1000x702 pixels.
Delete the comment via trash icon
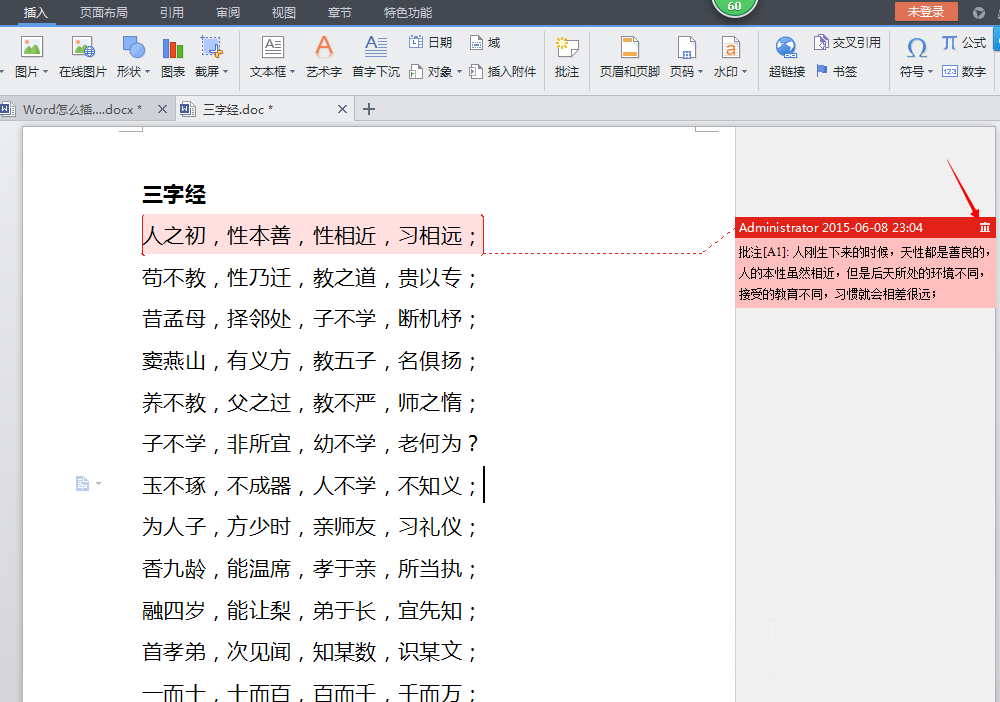[x=985, y=228]
